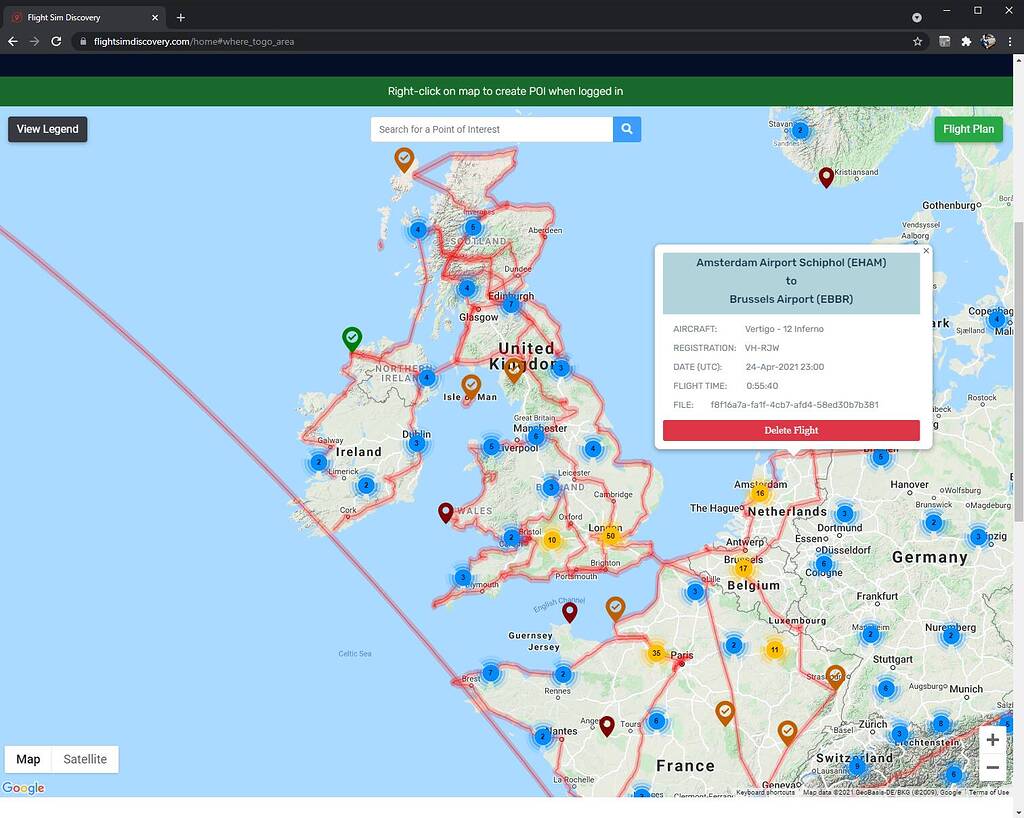
Task: Select the Flight Sim Discovery browser tab
Action: tap(80, 17)
